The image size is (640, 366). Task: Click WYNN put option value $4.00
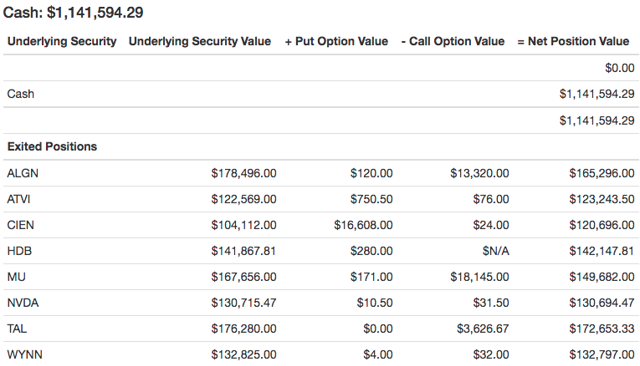coord(378,355)
